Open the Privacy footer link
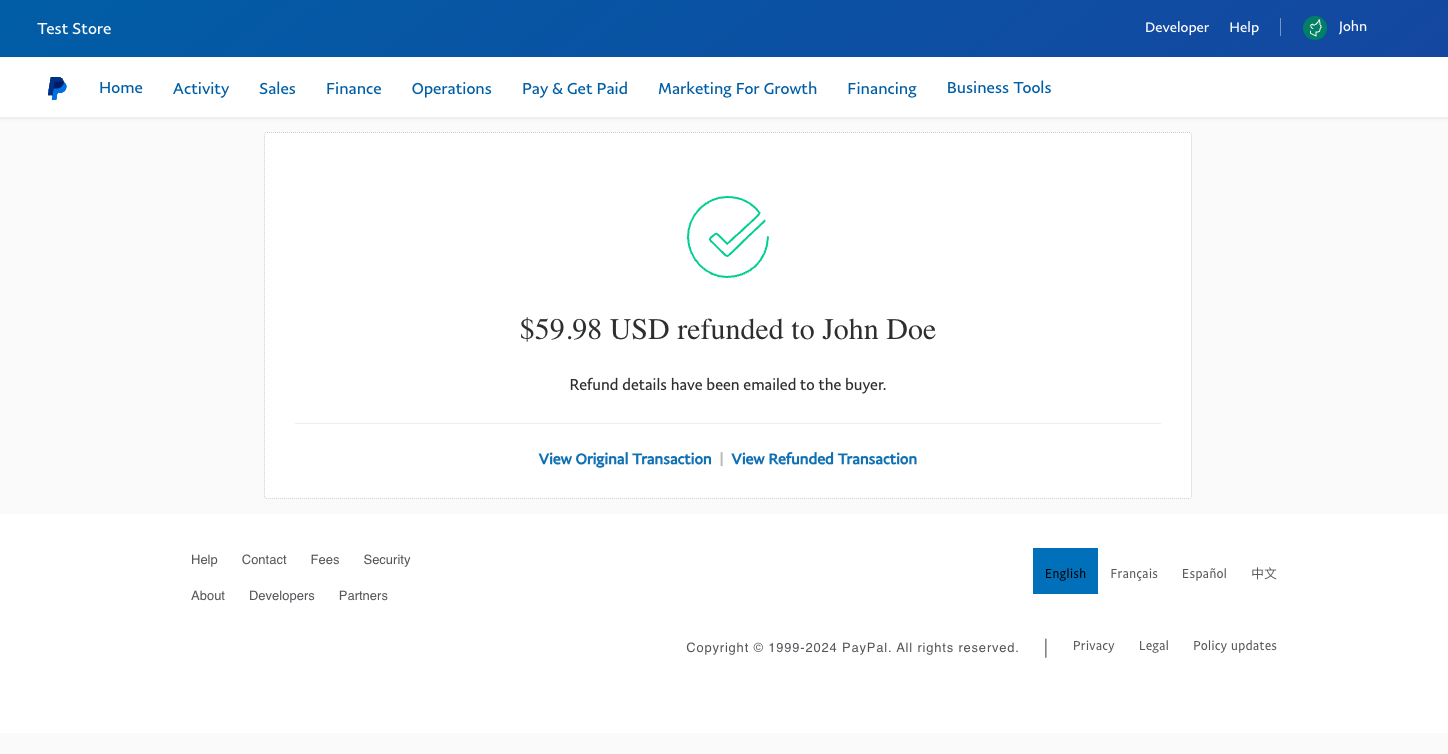 1093,646
